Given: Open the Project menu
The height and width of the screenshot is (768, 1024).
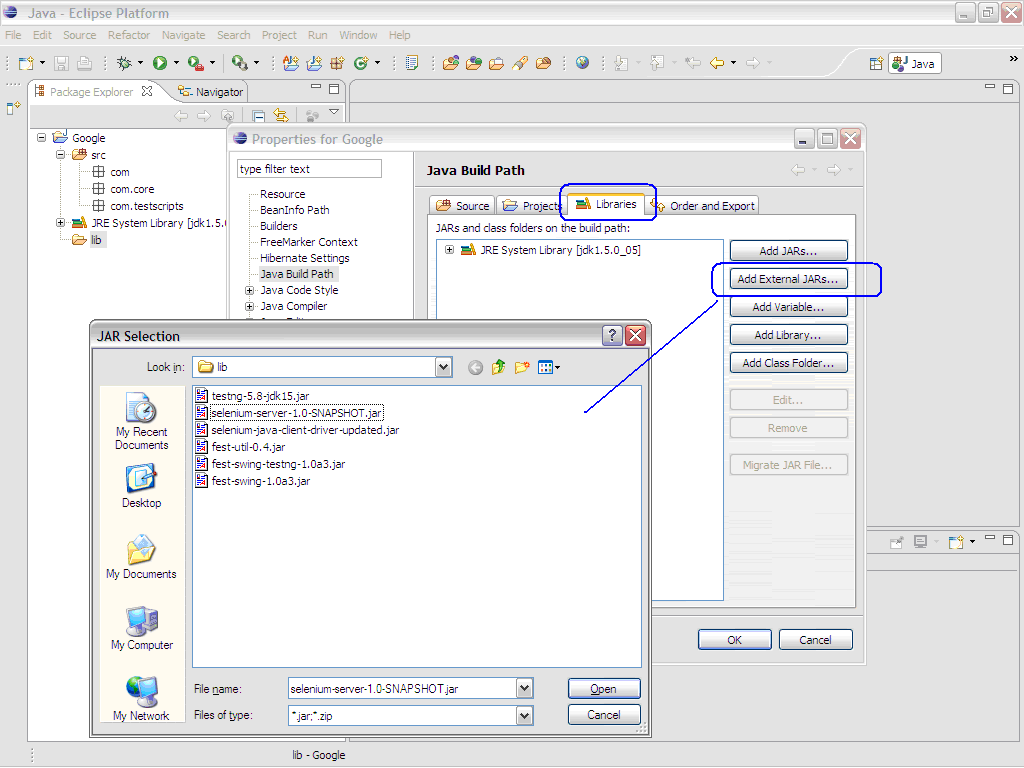Looking at the screenshot, I should (279, 35).
